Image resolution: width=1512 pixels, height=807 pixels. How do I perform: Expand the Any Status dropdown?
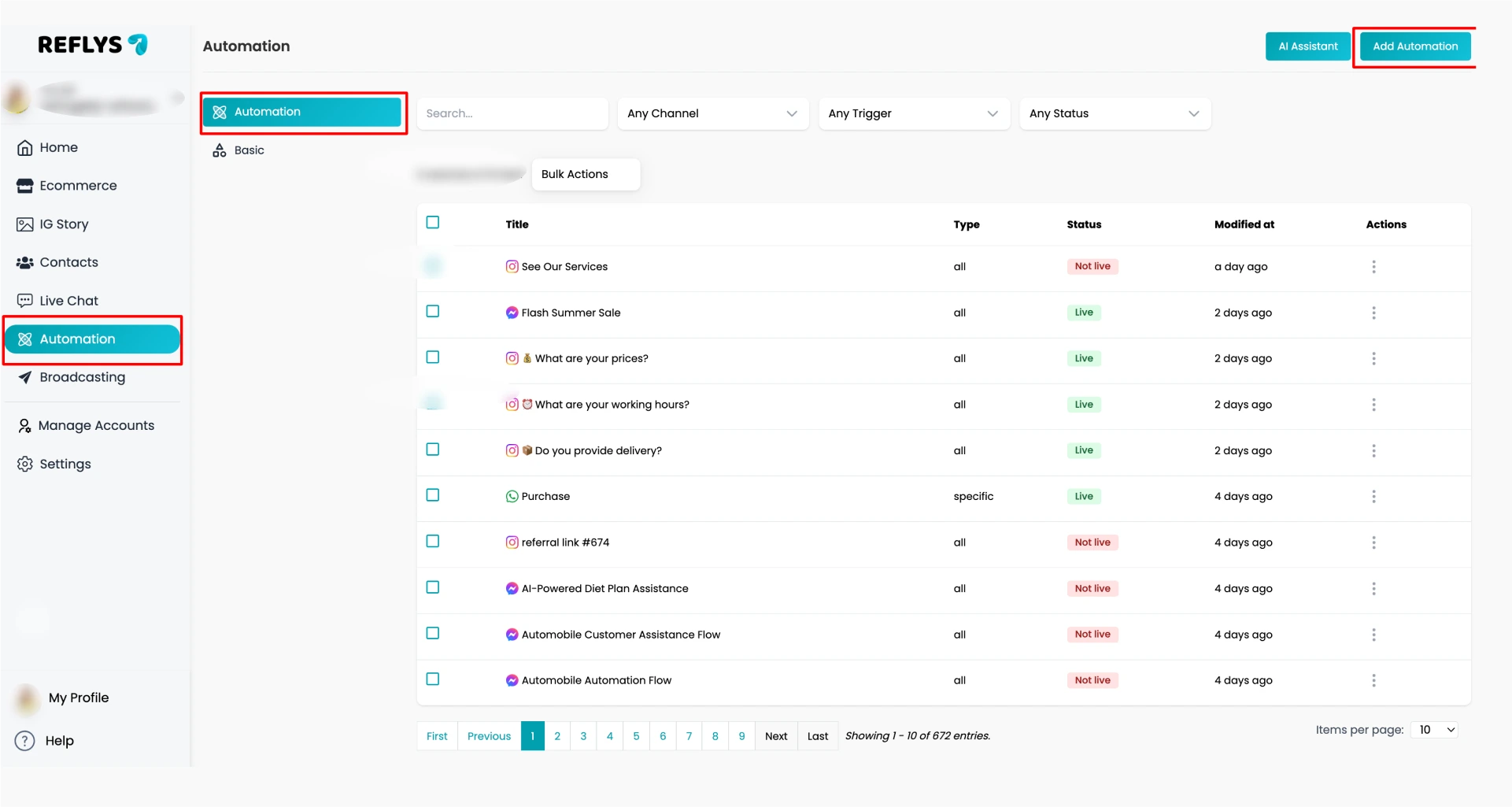pos(1115,113)
